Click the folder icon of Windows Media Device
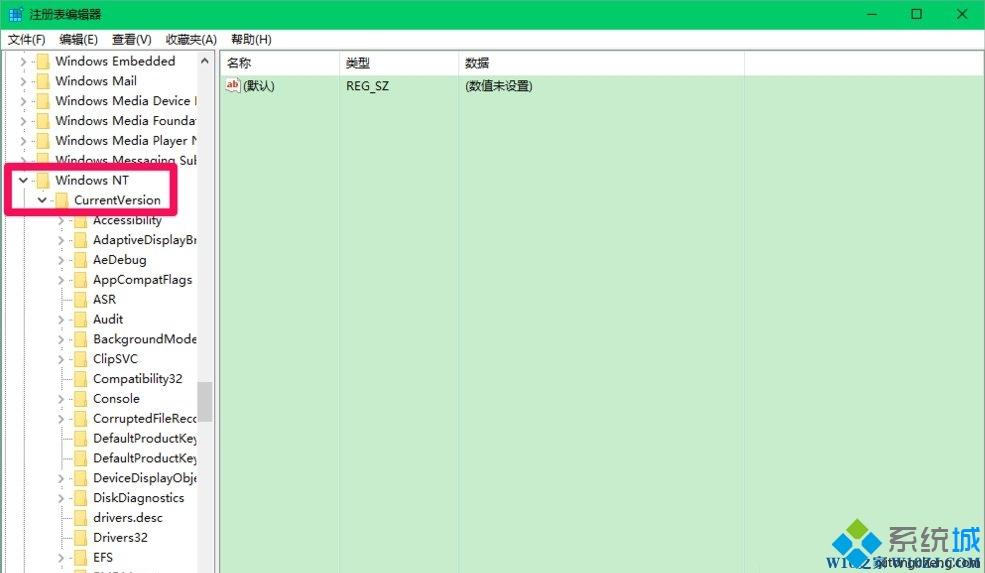The height and width of the screenshot is (573, 985). click(43, 101)
